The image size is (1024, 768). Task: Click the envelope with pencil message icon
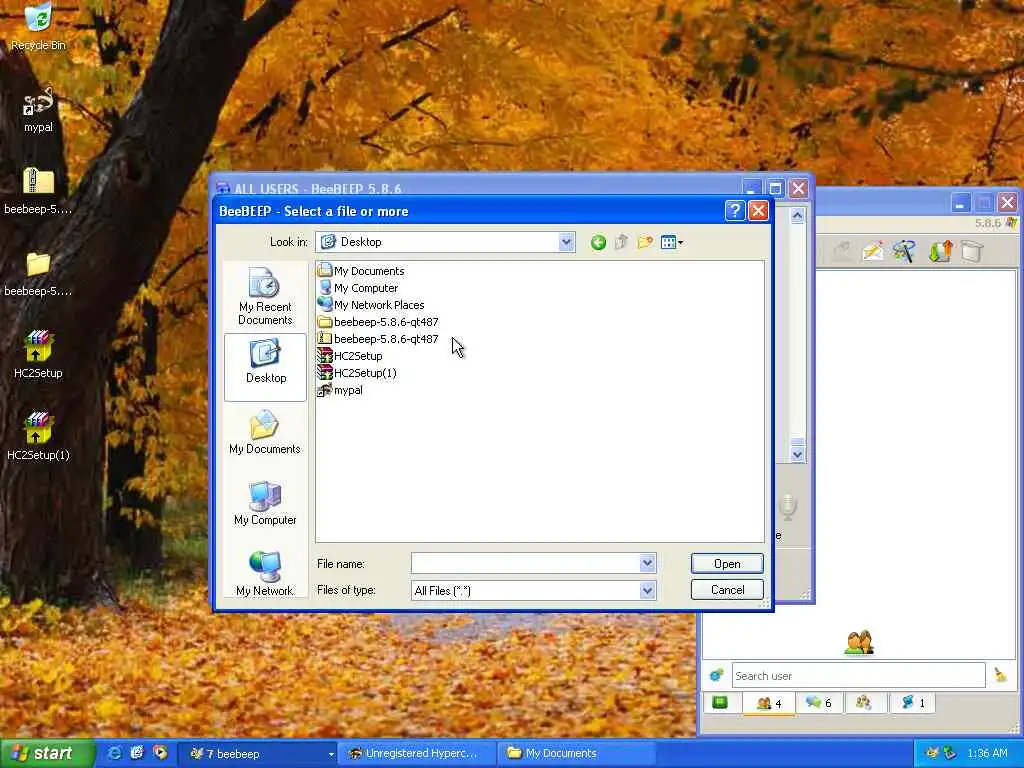[872, 251]
